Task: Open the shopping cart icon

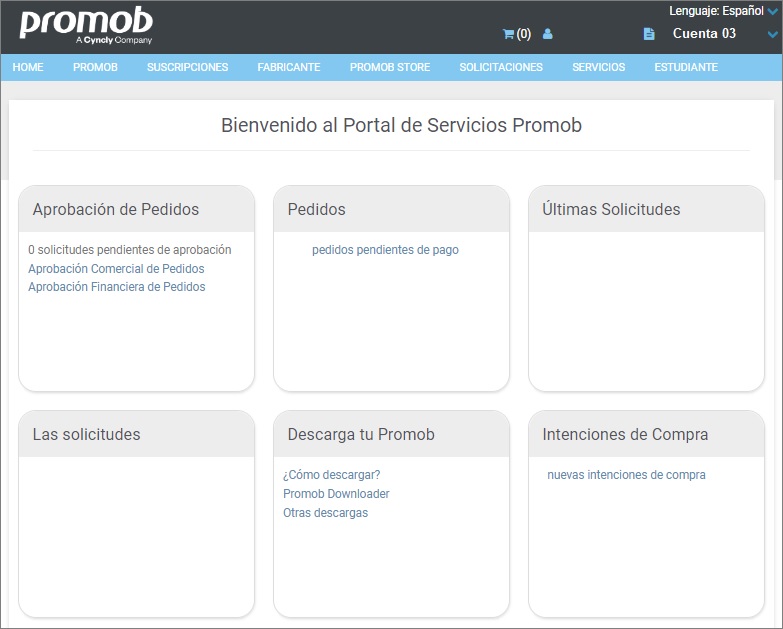Action: pyautogui.click(x=508, y=34)
